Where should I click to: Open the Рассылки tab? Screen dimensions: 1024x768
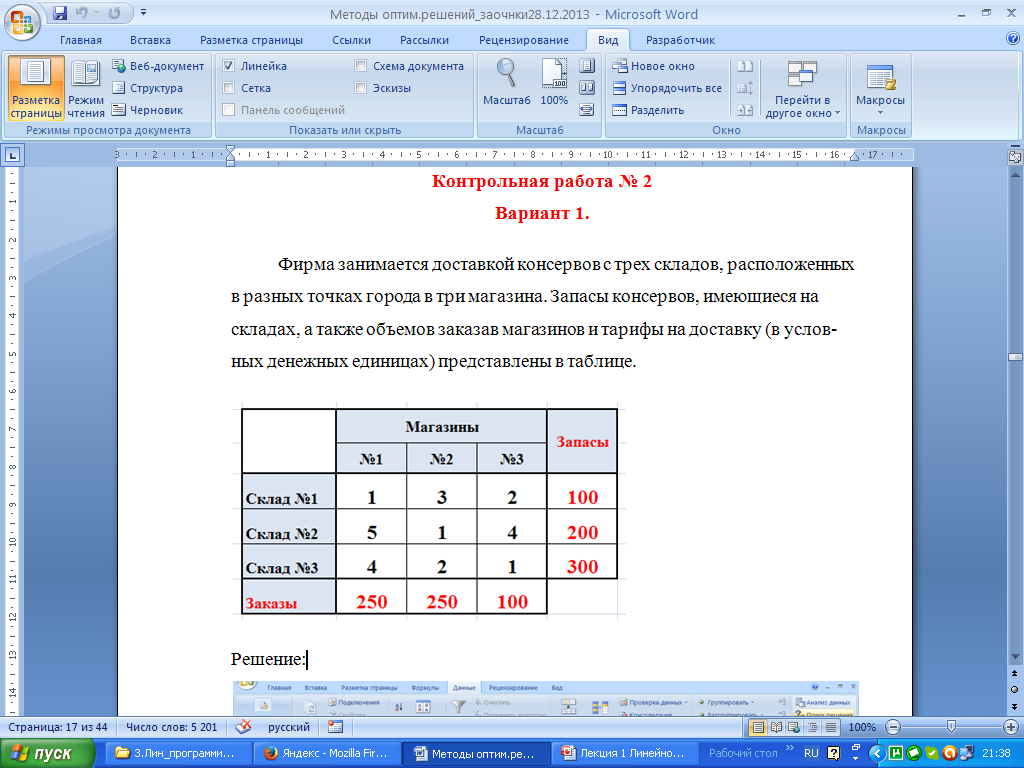point(424,40)
